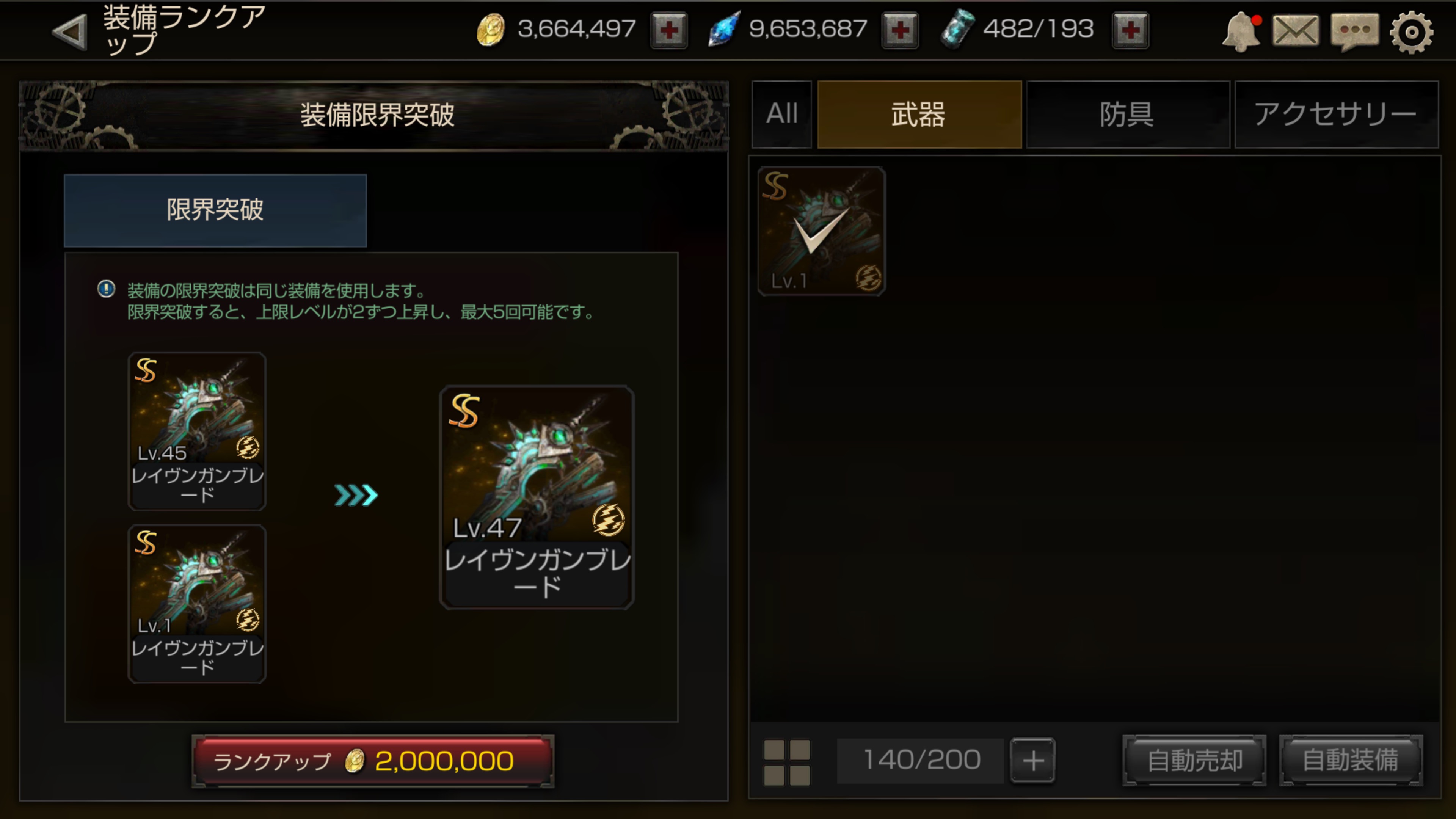The image size is (1456, 819).
Task: Refill stamina with the plus button
Action: tap(1130, 30)
